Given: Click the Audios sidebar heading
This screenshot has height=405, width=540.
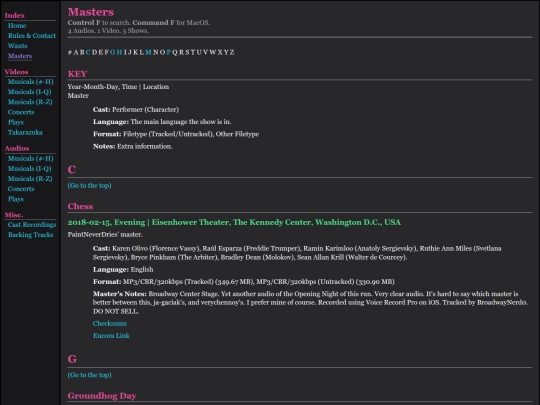Looking at the screenshot, I should click(17, 148).
